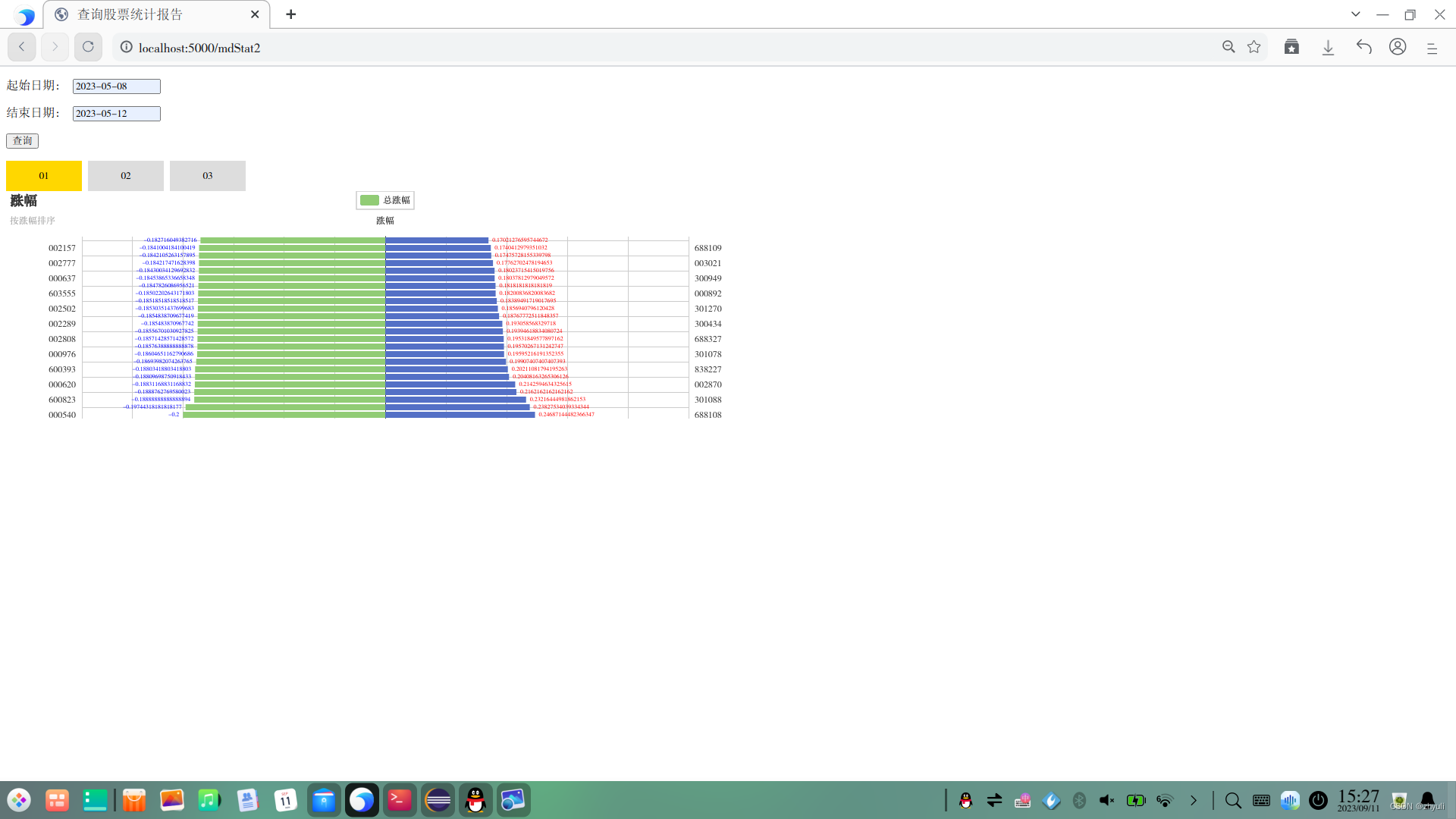Click the zoom magnifier icon in address bar
The image size is (1456, 819).
click(x=1228, y=47)
